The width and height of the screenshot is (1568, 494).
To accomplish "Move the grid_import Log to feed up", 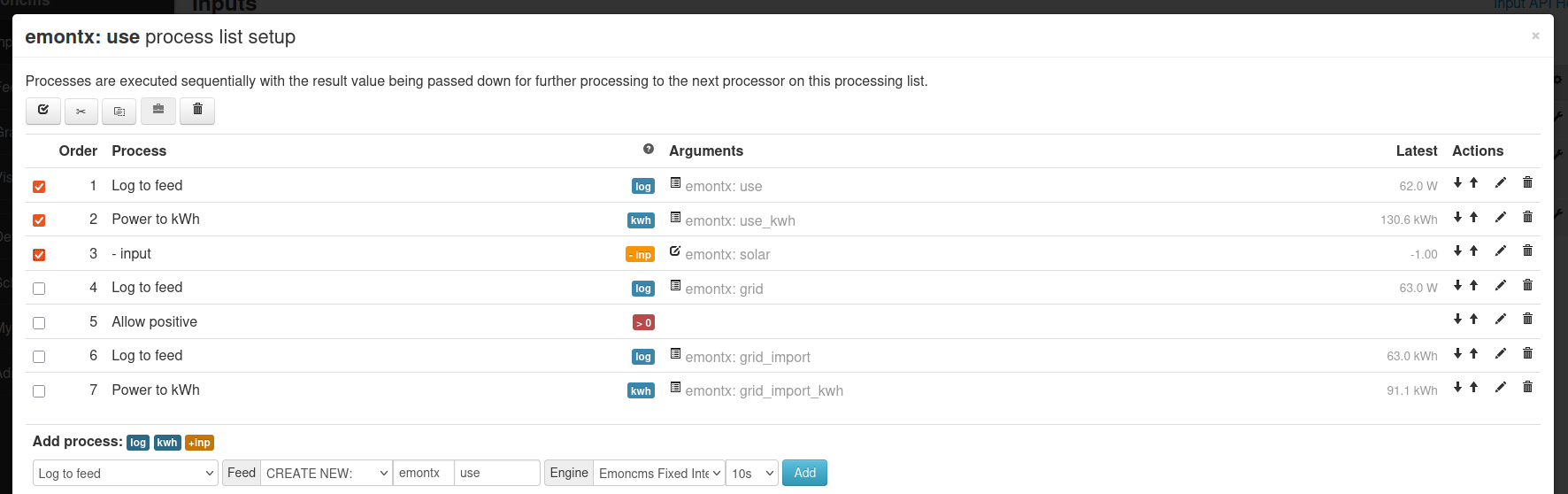I will point(1474,353).
